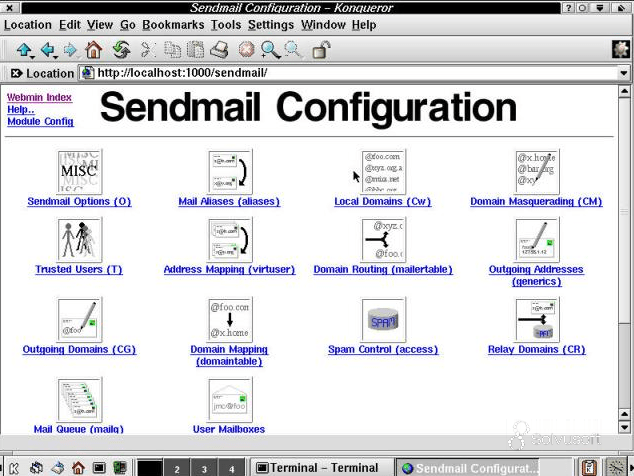Open the Module Config link
This screenshot has width=634, height=476.
(40, 121)
